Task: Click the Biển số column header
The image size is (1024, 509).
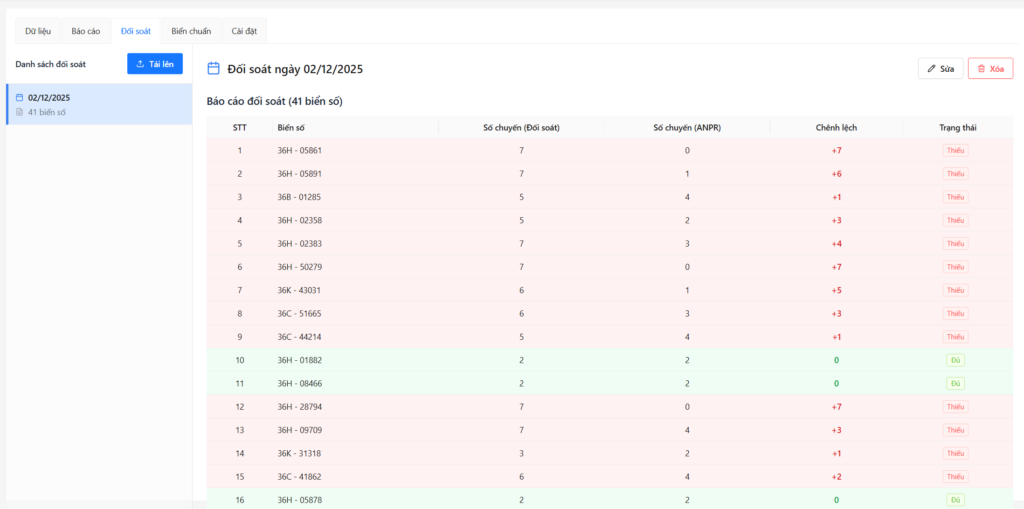Action: click(291, 128)
